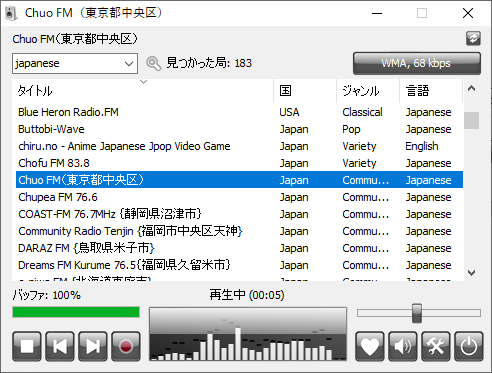
Task: Select the DARAZ FM {鳥取県米子市} station
Action: [x=239, y=248]
